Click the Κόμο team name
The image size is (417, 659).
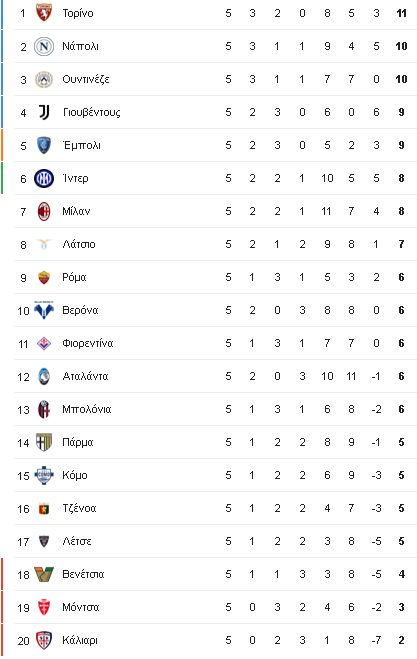pyautogui.click(x=75, y=475)
